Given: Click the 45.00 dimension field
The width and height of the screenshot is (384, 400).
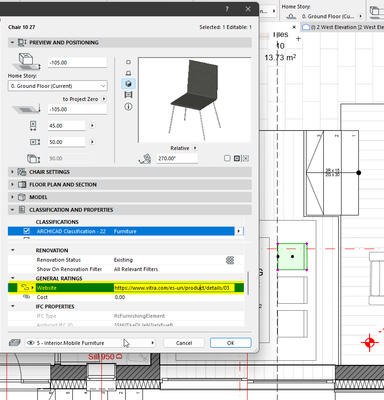Looking at the screenshot, I should click(x=67, y=126).
